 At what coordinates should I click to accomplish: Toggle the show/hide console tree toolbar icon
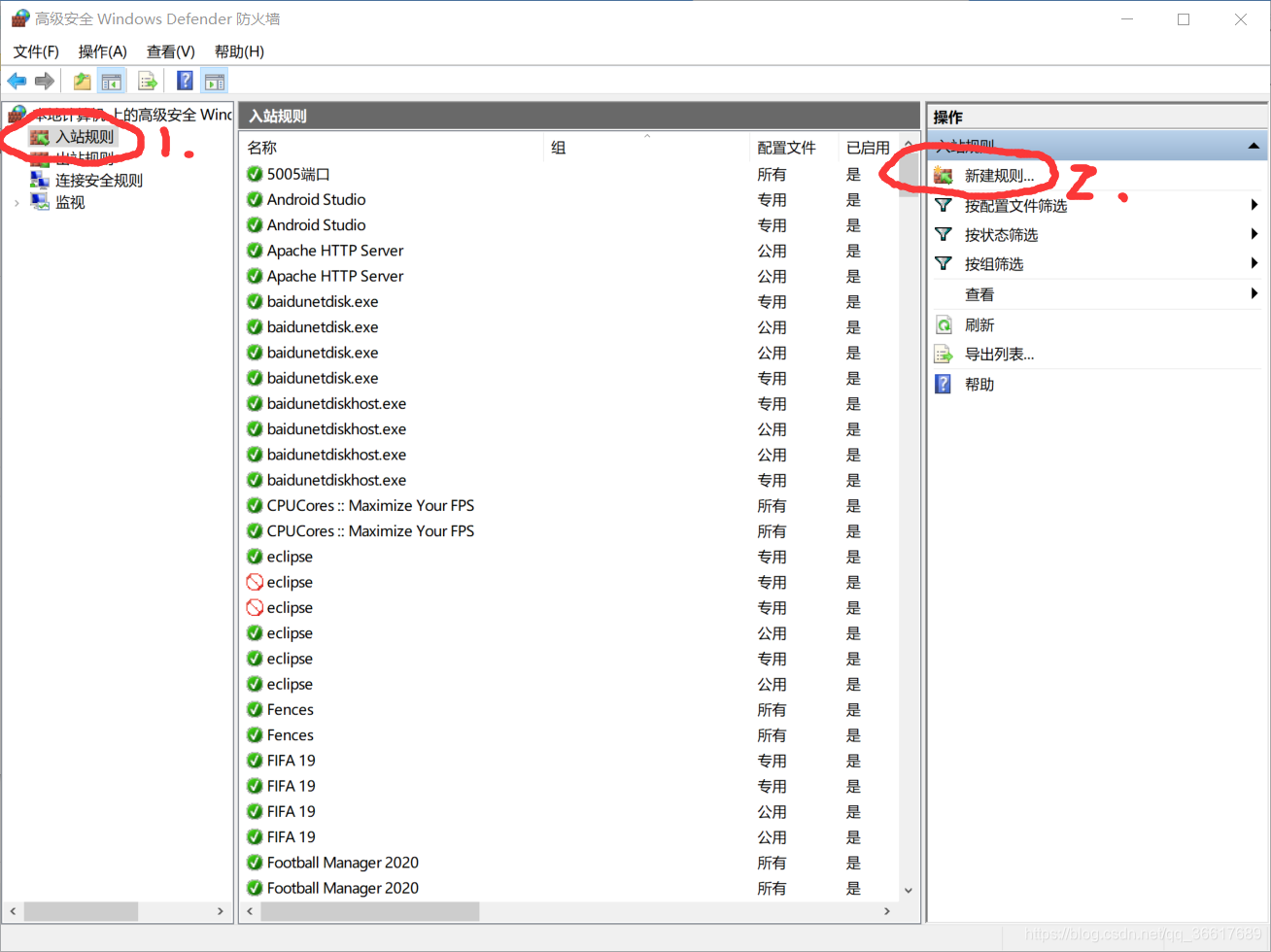[x=112, y=82]
